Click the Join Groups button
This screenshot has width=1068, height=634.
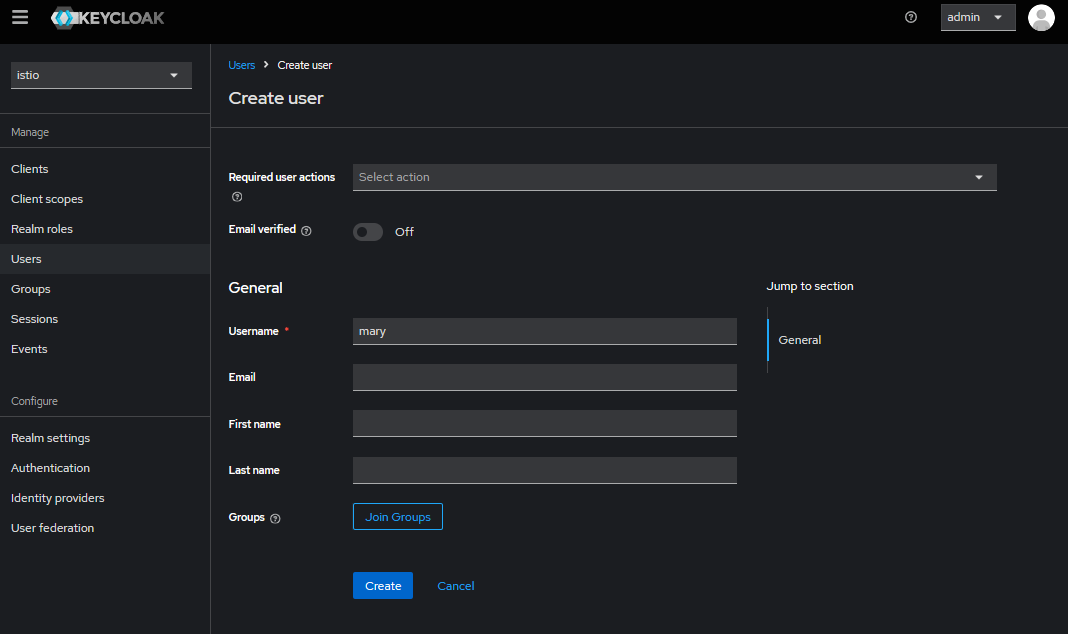point(398,517)
